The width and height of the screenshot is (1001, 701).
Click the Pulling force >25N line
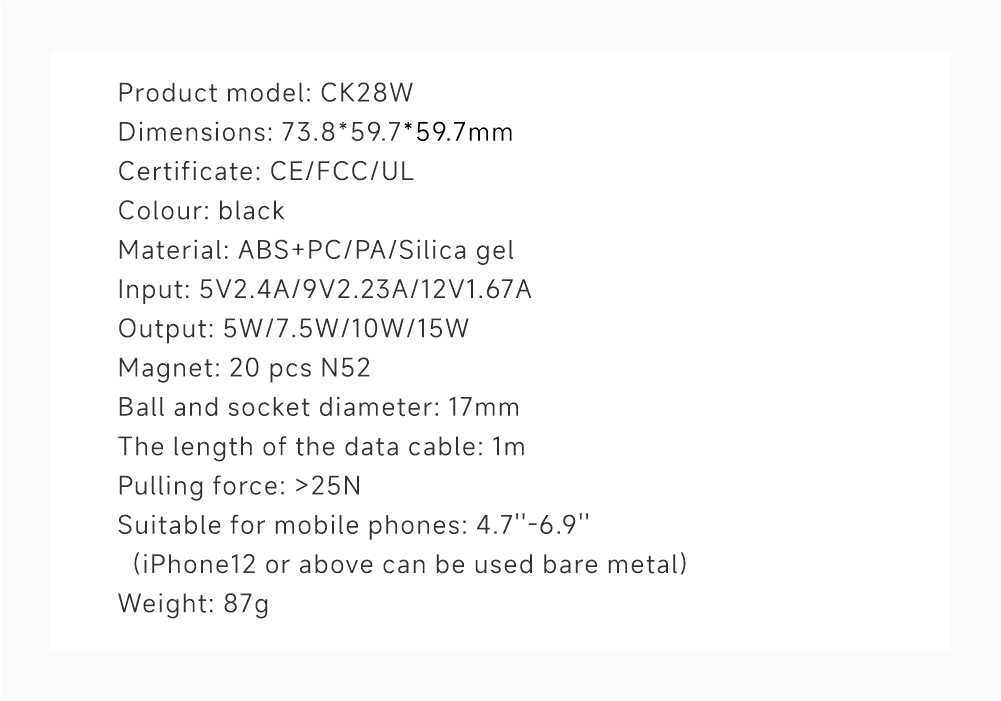coord(239,486)
